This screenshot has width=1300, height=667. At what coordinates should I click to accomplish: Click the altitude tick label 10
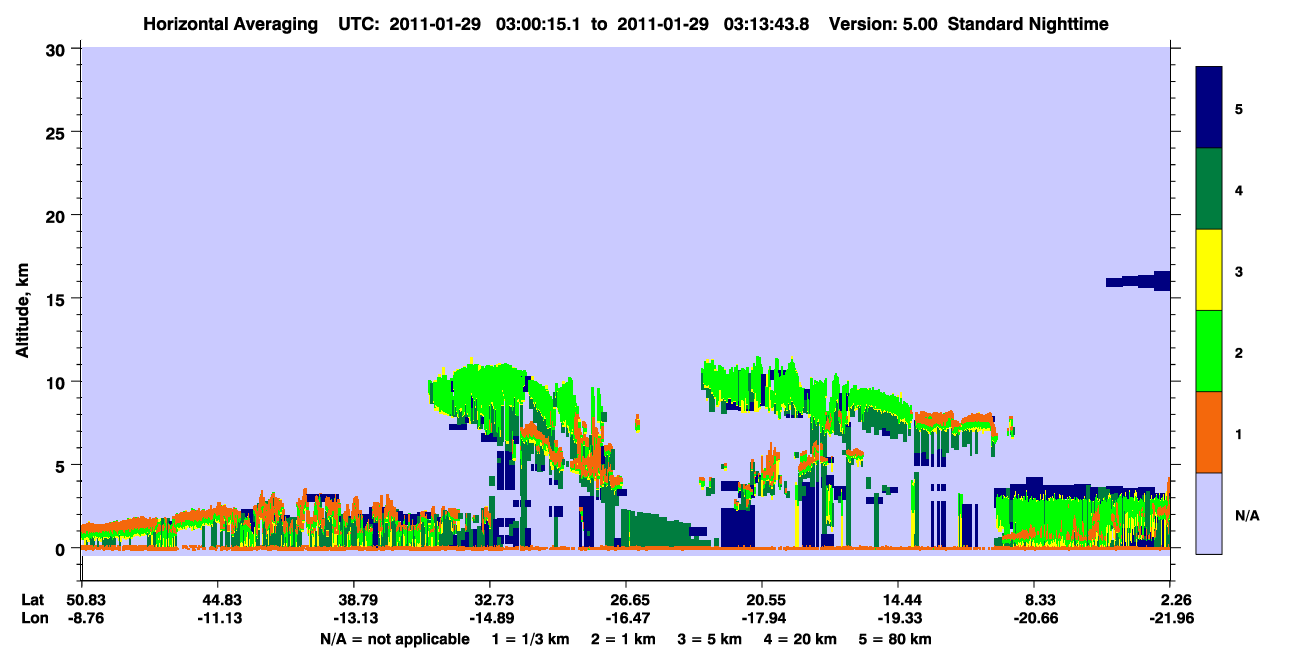tap(57, 382)
